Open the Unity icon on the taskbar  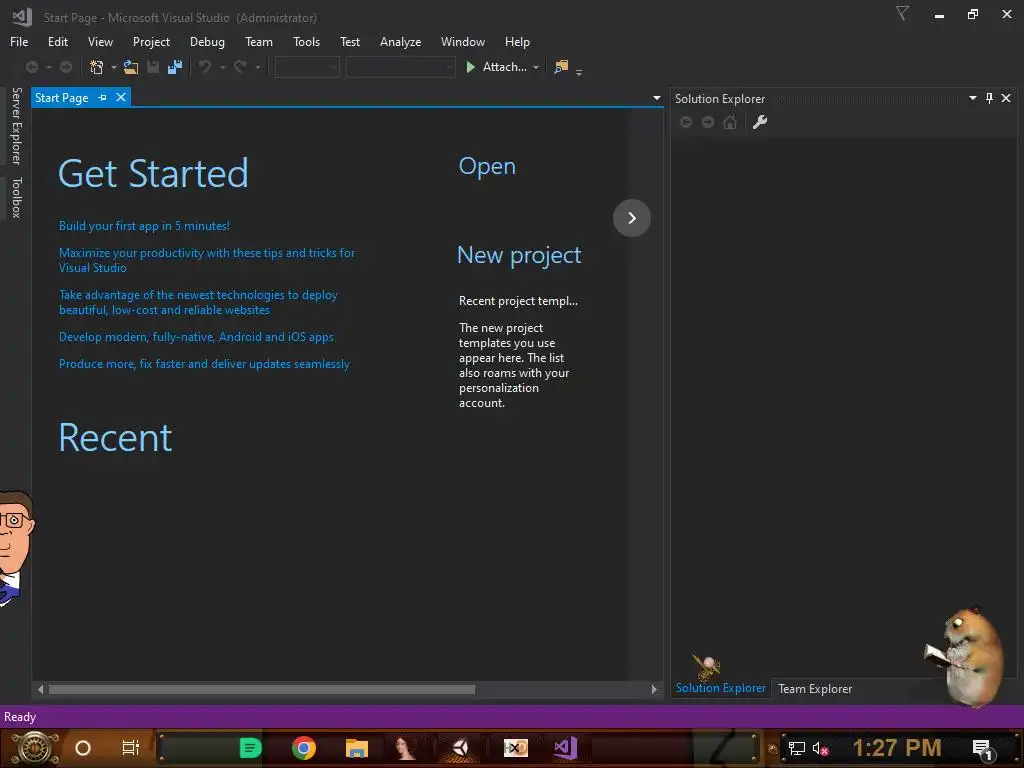[460, 748]
